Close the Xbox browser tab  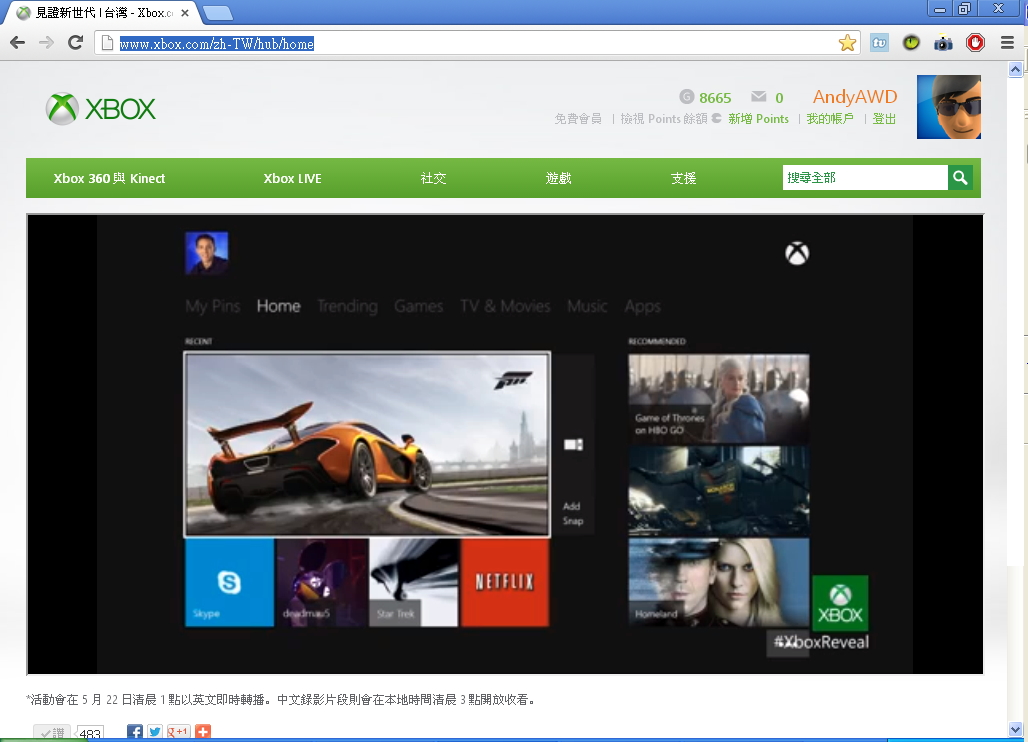point(185,12)
